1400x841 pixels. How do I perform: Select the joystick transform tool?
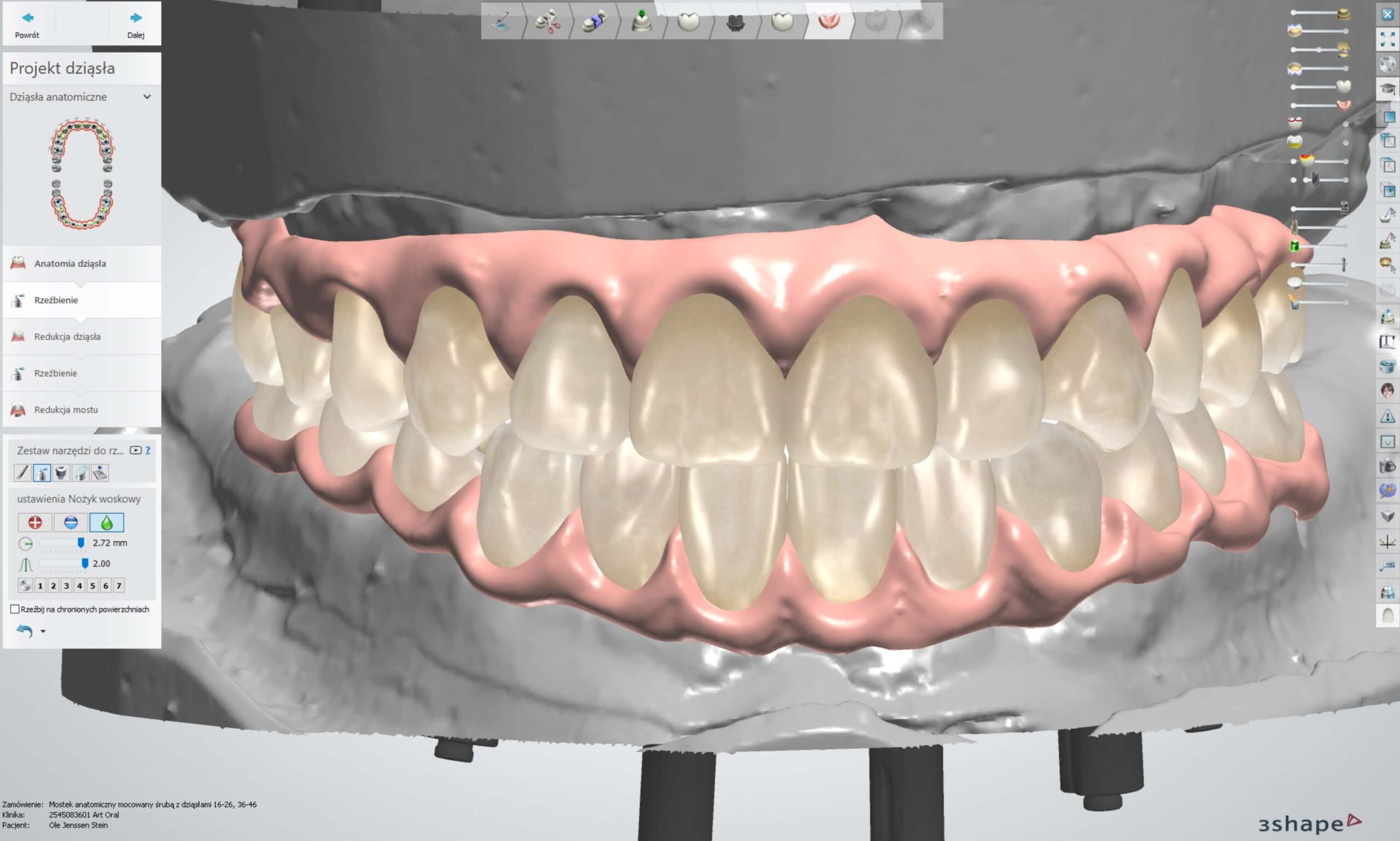(100, 472)
